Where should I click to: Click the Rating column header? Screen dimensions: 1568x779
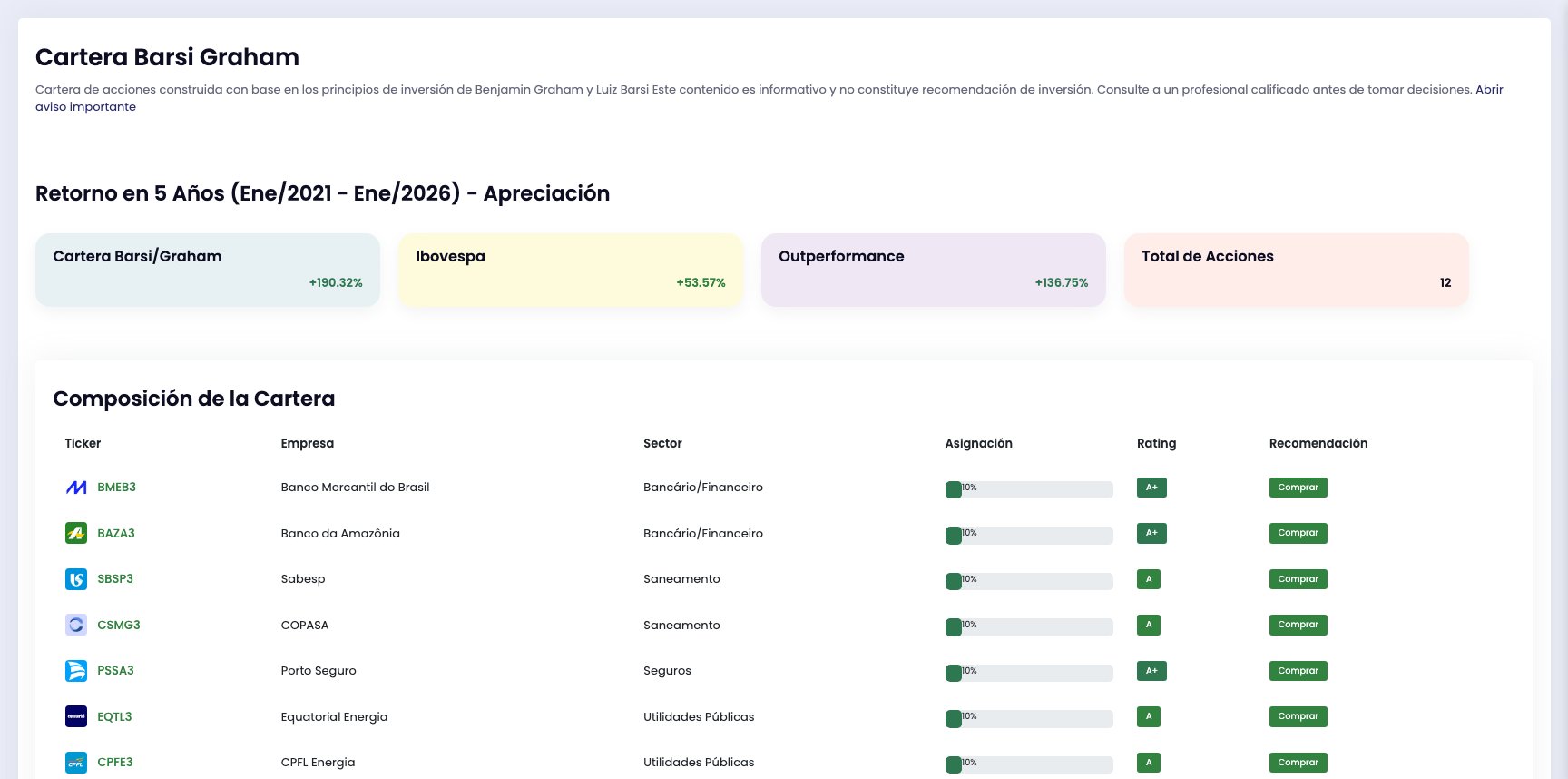[1156, 443]
